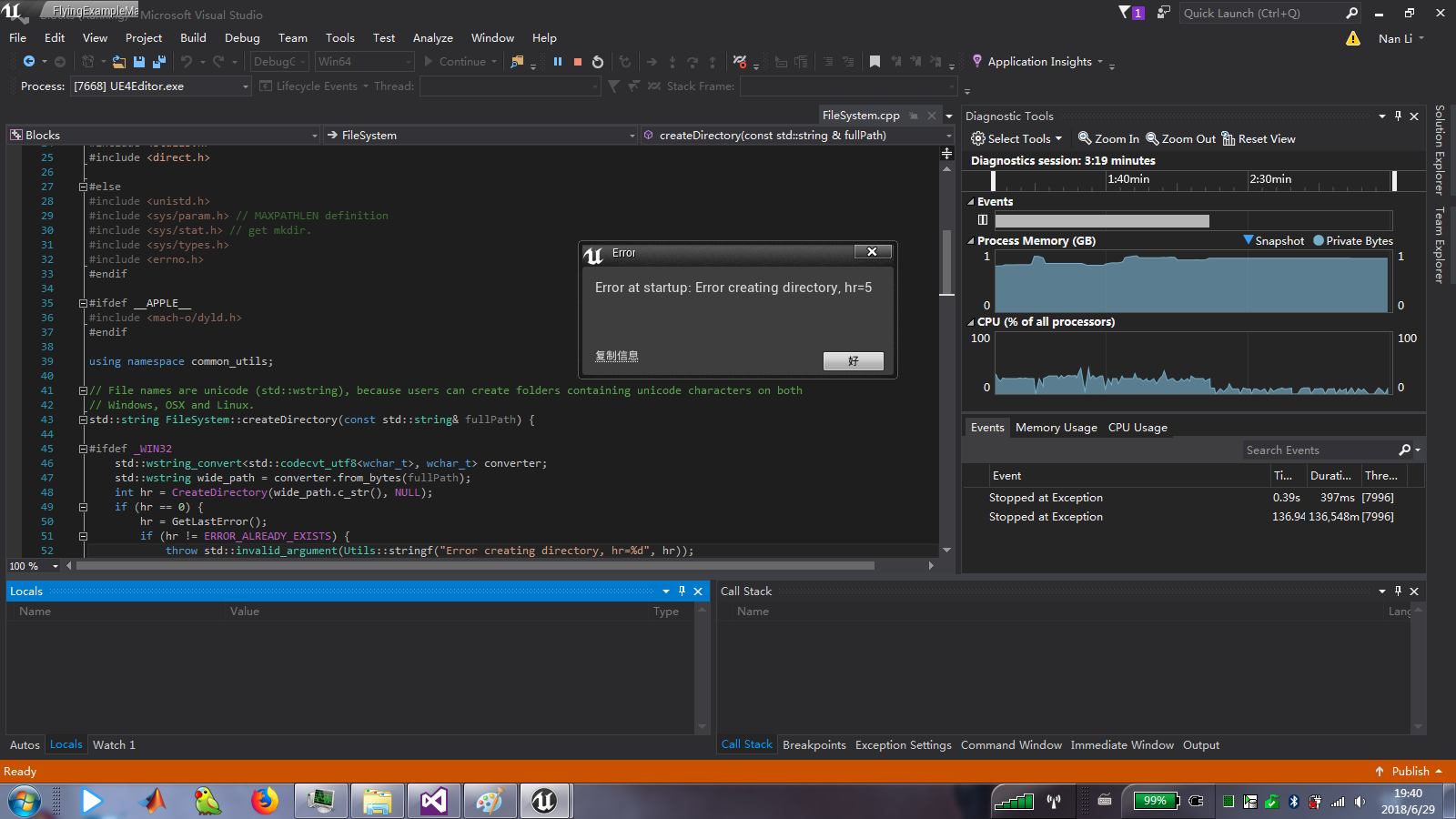The image size is (1456, 819).
Task: Click the Private Bytes legend dot
Action: [x=1319, y=240]
